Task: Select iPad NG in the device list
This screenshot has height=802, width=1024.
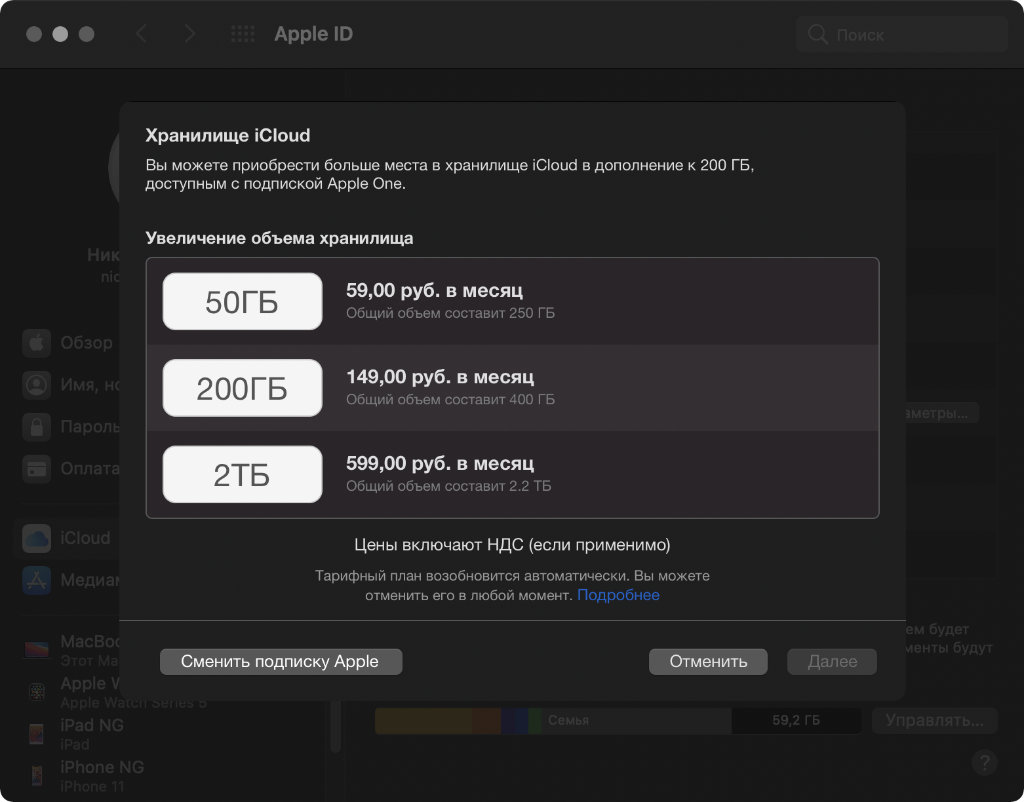Action: pos(91,727)
